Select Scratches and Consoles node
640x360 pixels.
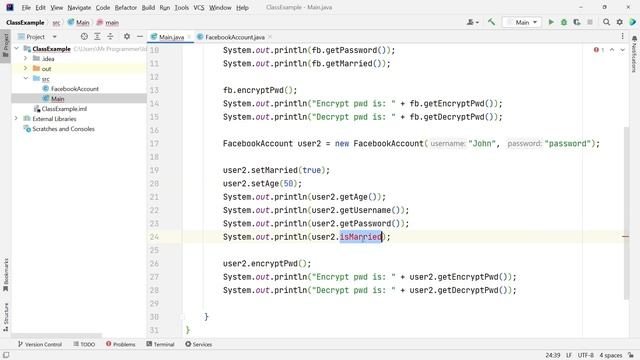(63, 129)
